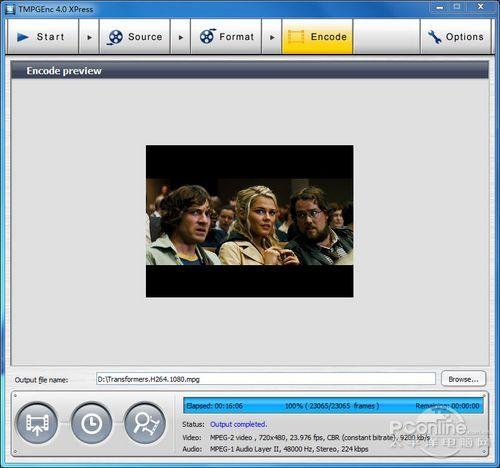
Task: Click the arrow between Source and Format
Action: point(180,37)
